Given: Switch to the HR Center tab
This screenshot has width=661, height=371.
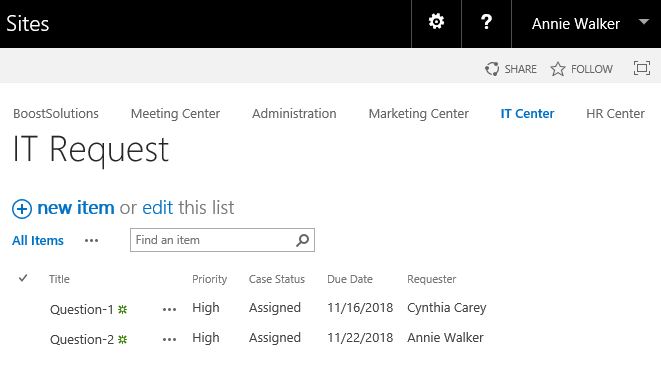Looking at the screenshot, I should pos(615,113).
